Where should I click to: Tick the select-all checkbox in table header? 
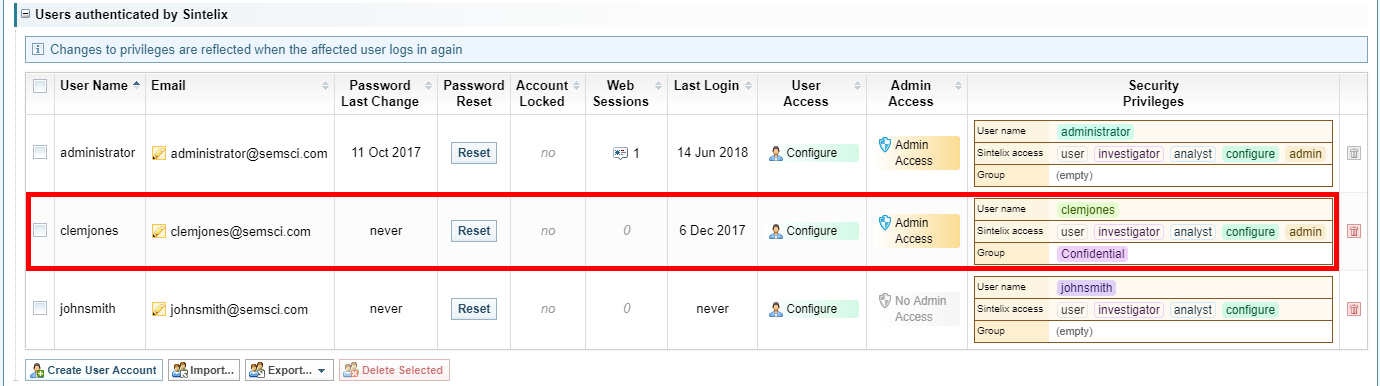[40, 86]
